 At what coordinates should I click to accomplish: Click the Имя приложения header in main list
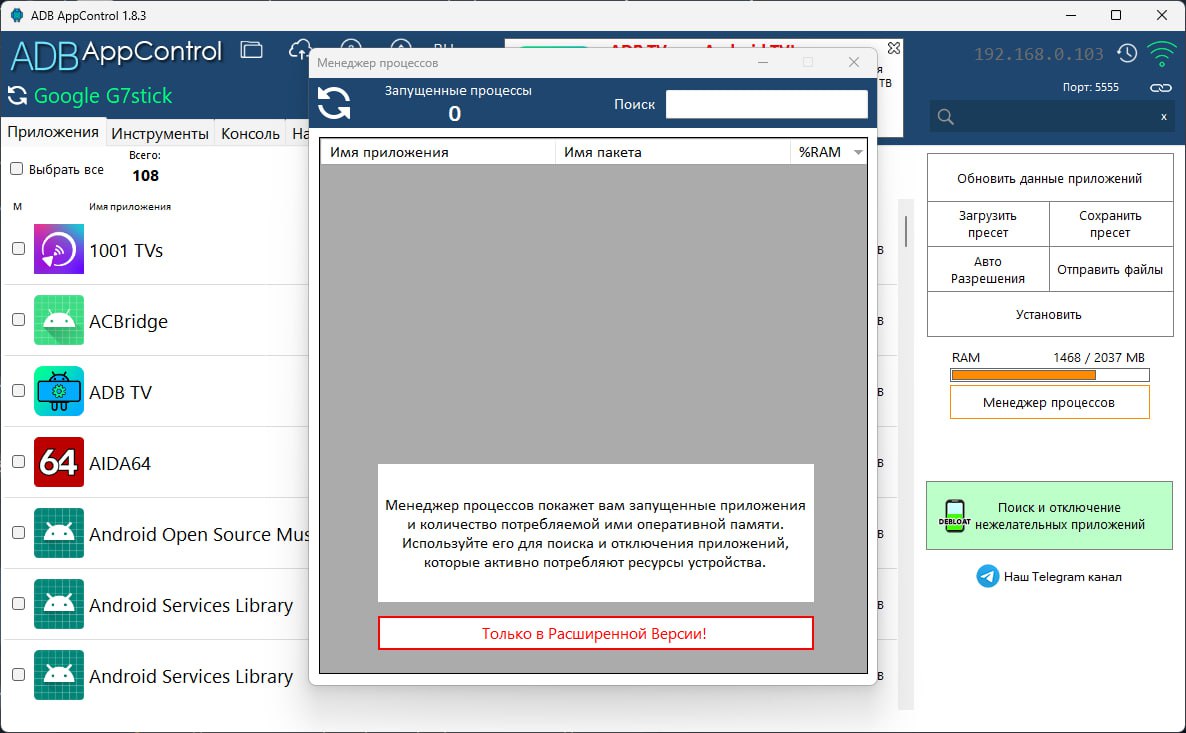click(130, 207)
